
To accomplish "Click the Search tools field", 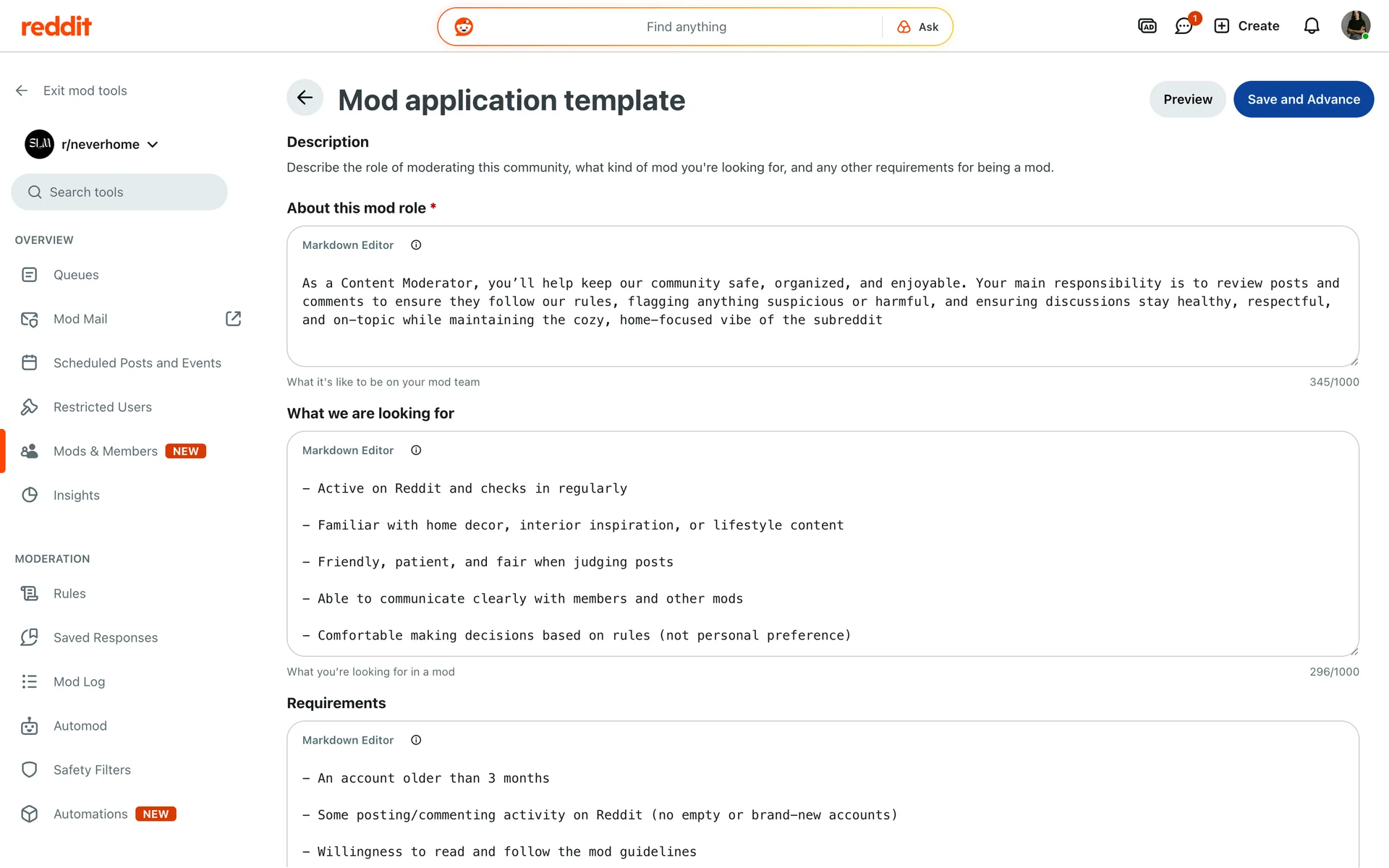I will [119, 192].
